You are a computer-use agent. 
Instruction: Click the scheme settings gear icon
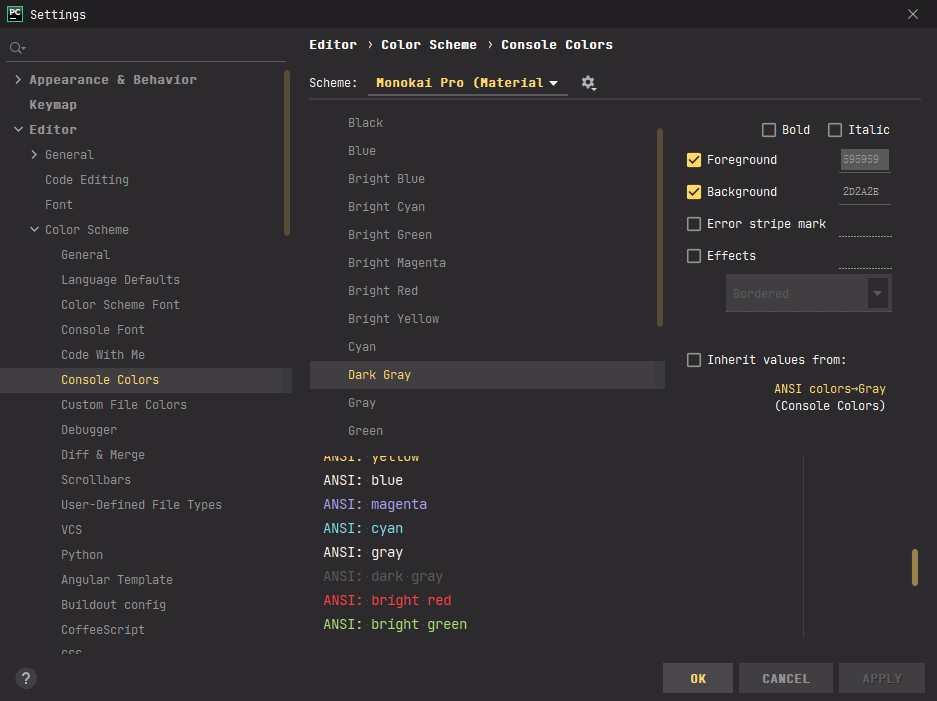[588, 83]
